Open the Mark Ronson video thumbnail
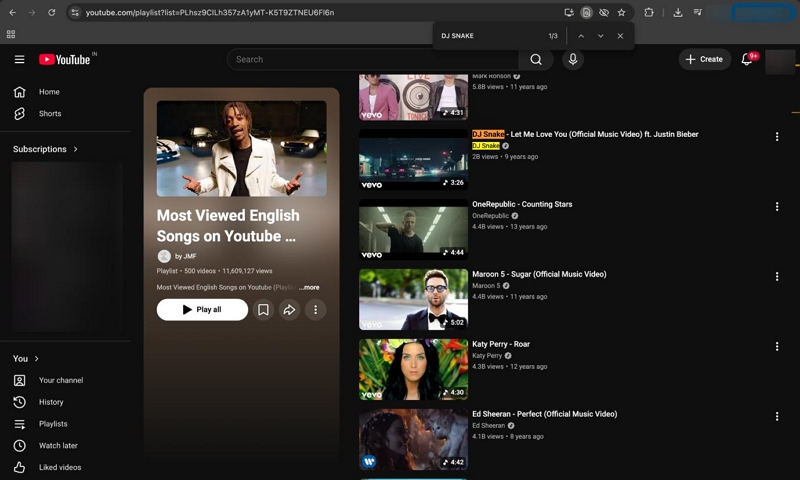 click(x=413, y=97)
